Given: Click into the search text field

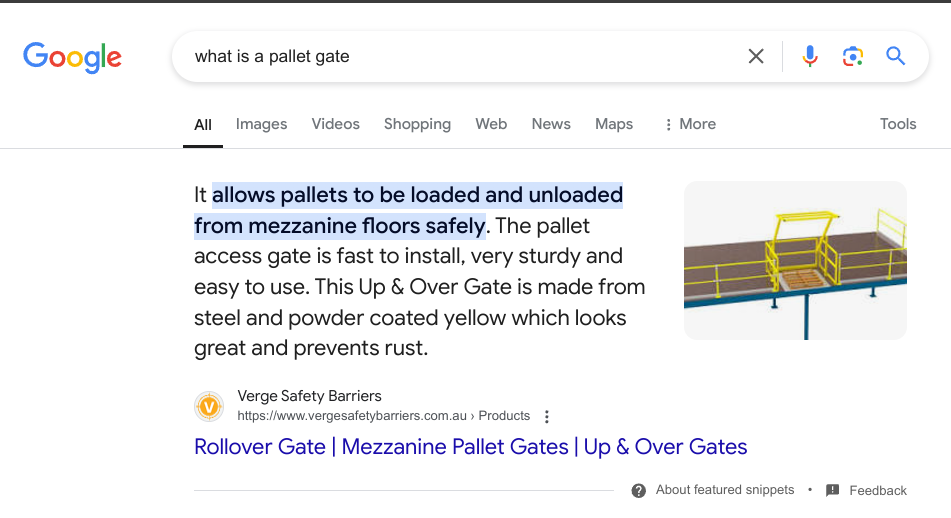Looking at the screenshot, I should pyautogui.click(x=450, y=56).
